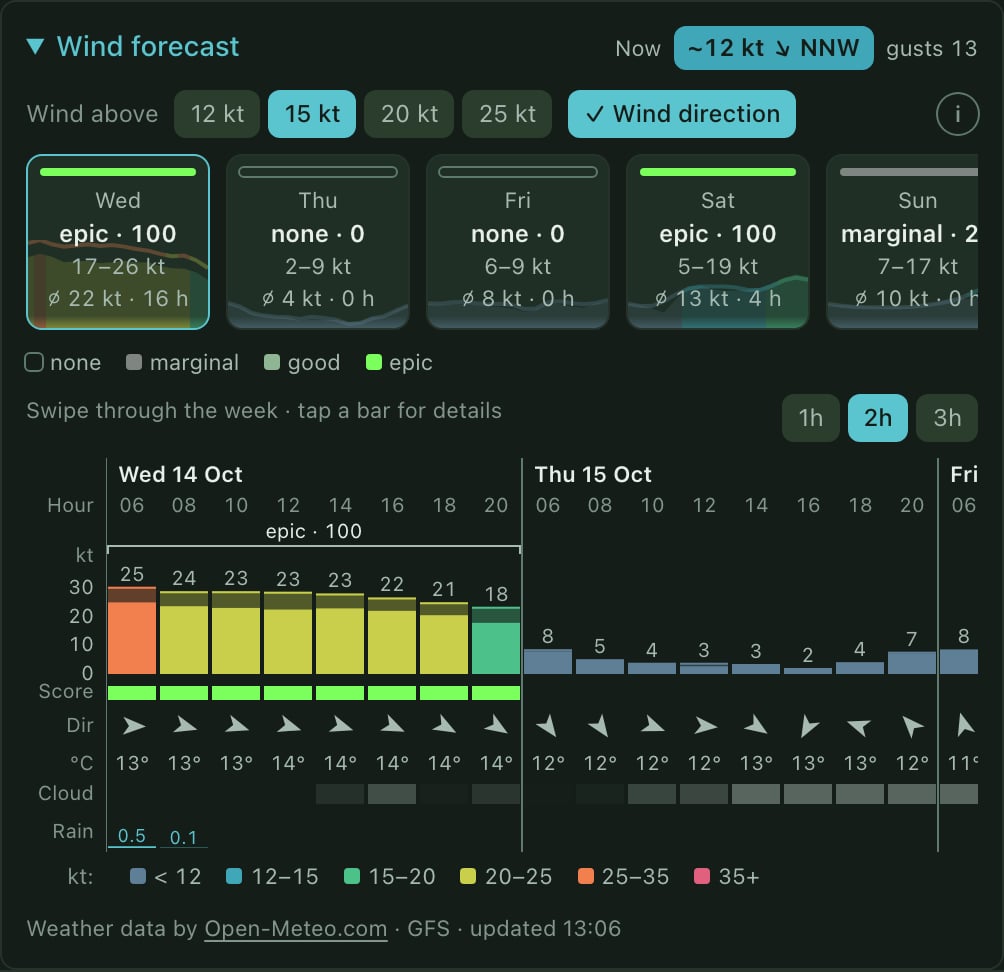
Task: Pick the 25 kt wind threshold
Action: click(507, 114)
